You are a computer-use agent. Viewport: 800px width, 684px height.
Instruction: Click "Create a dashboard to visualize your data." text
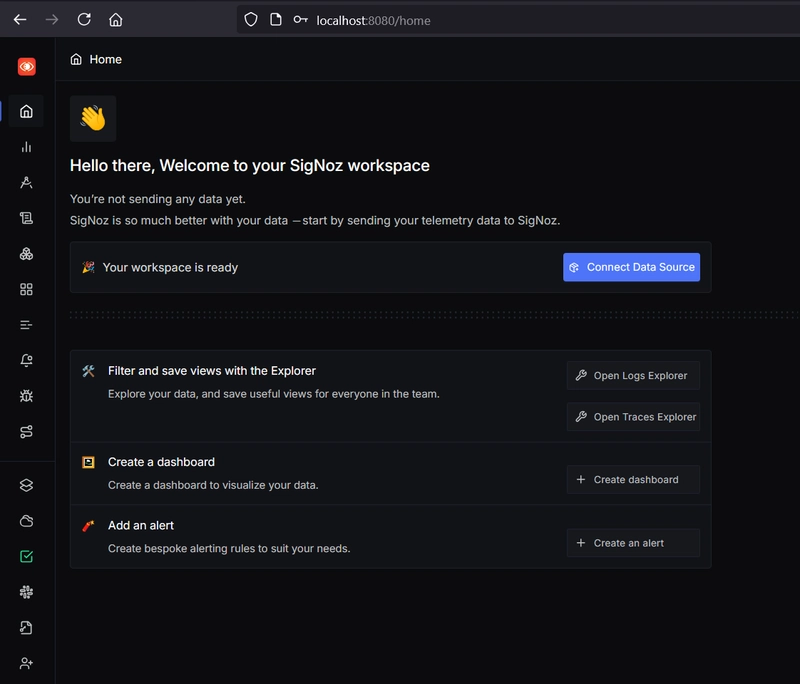click(213, 486)
